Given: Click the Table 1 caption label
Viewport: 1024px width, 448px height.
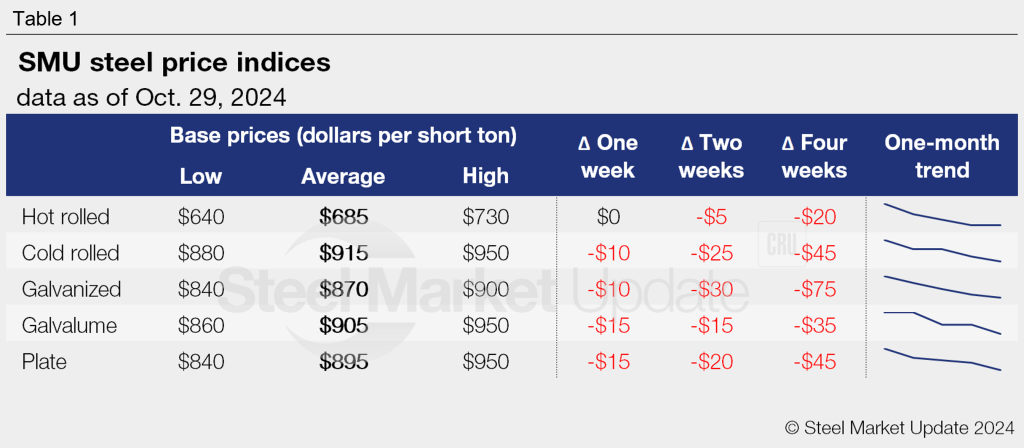Looking at the screenshot, I should pyautogui.click(x=47, y=18).
